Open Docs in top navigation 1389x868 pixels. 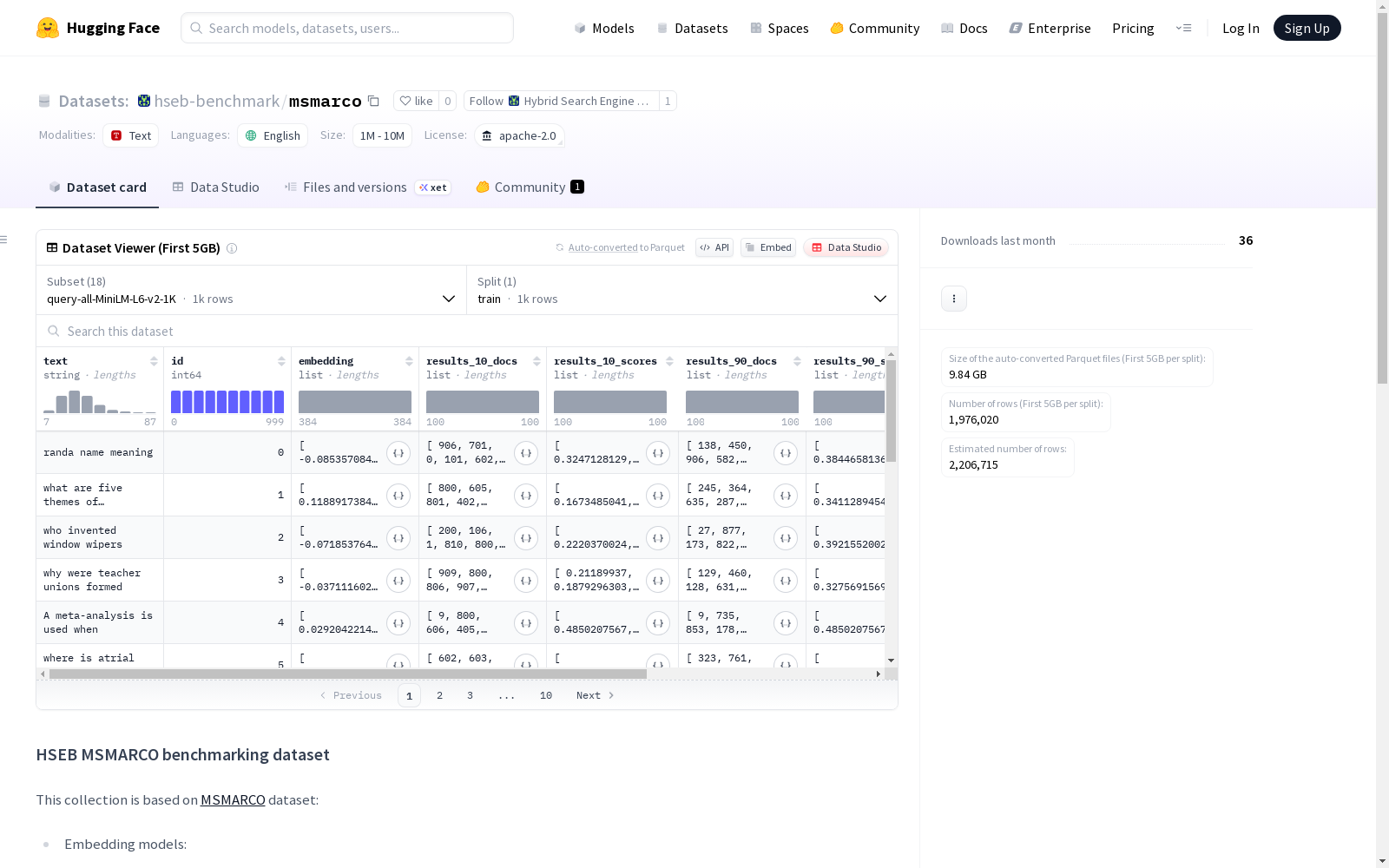pos(964,28)
